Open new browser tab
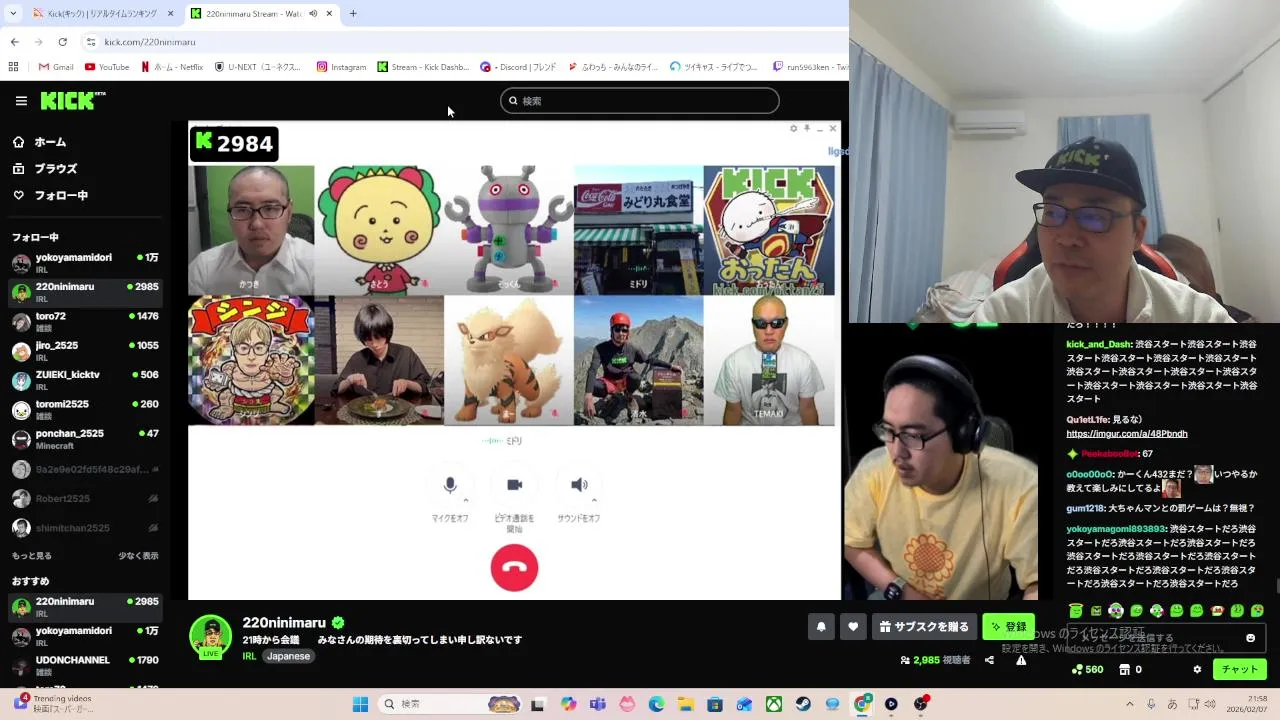The width and height of the screenshot is (1280, 720). coord(353,14)
